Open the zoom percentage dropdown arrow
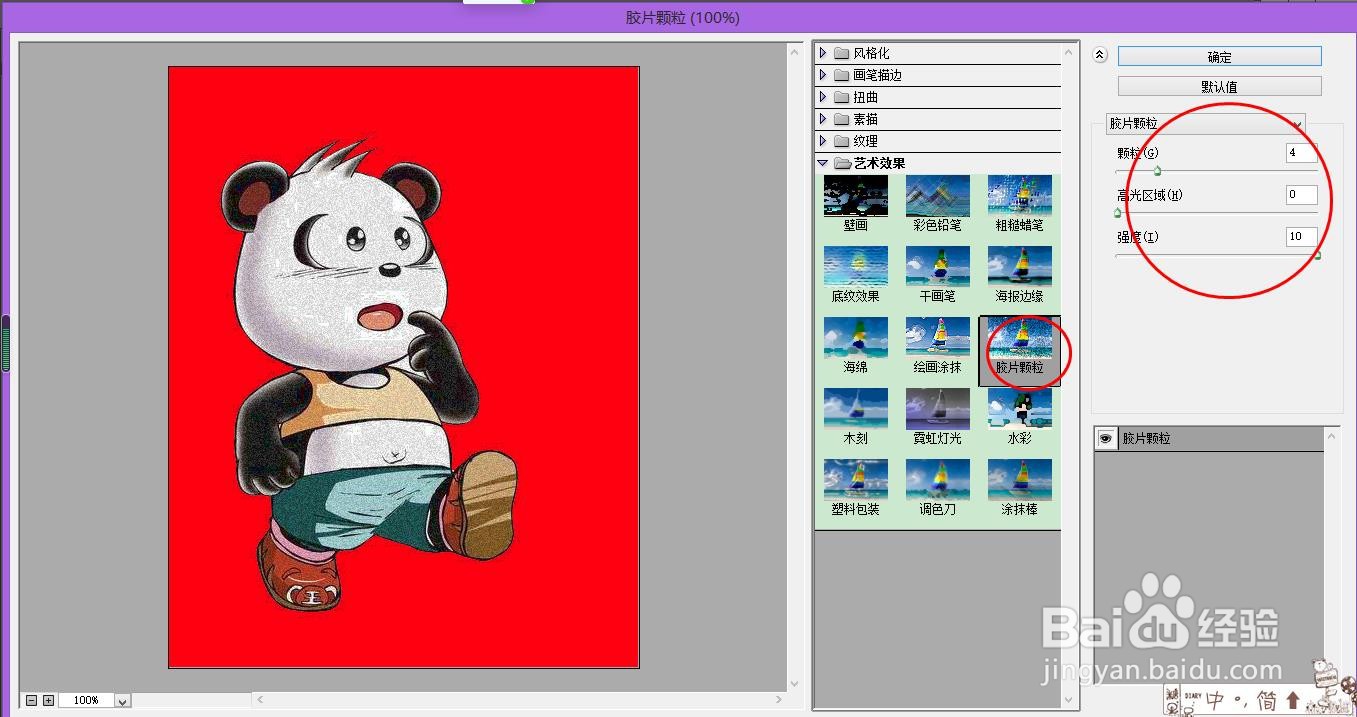The image size is (1357, 717). point(122,701)
